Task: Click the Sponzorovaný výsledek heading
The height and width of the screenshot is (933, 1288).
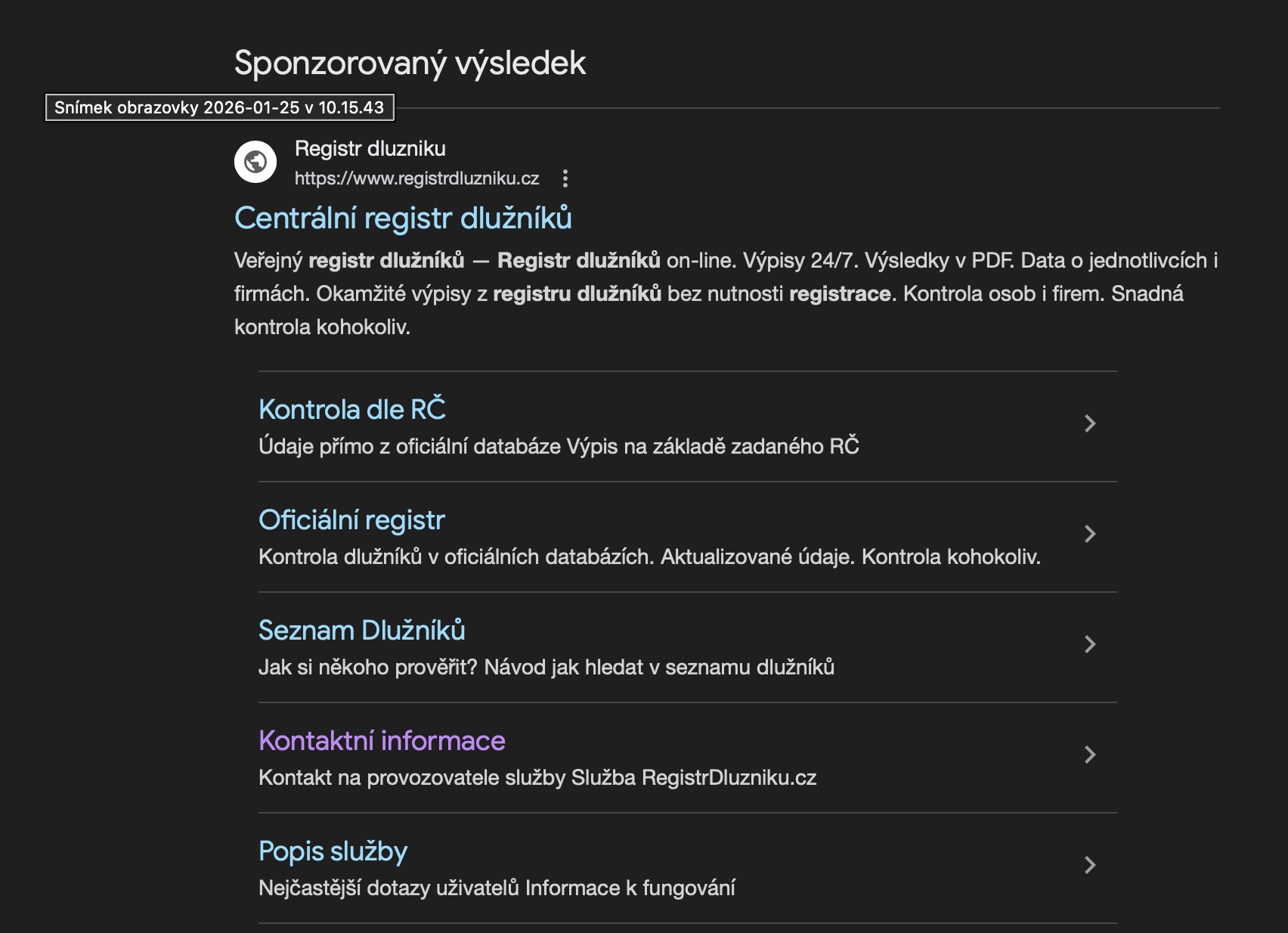Action: click(x=410, y=63)
